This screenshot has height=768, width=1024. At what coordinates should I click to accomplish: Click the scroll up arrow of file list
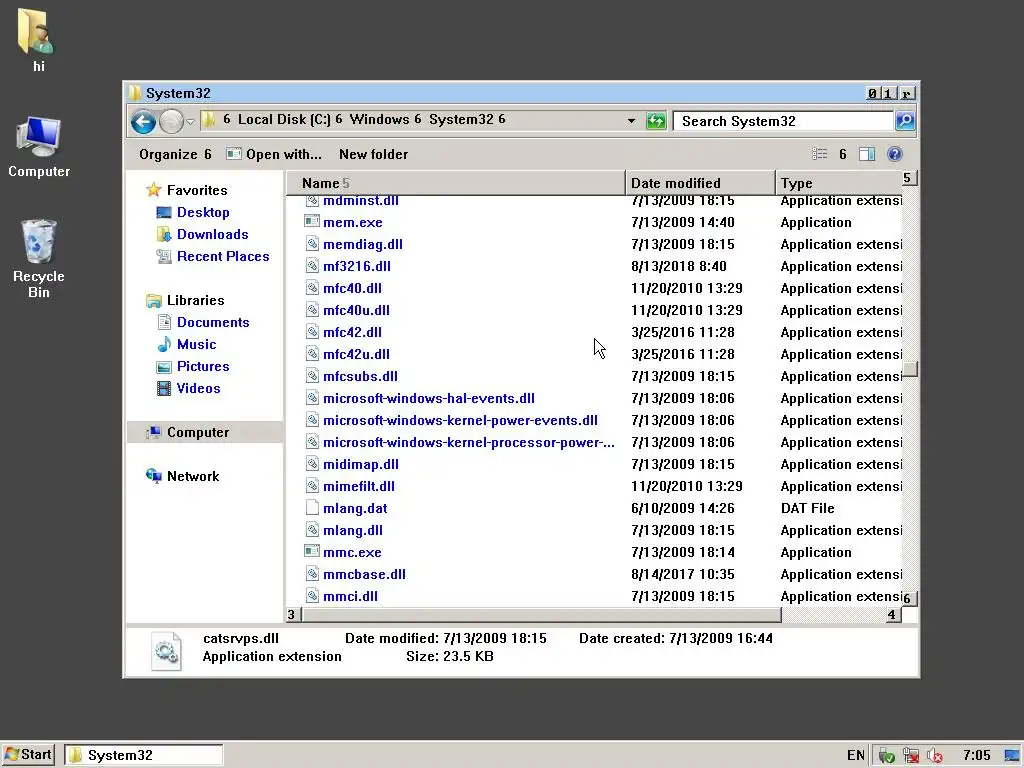click(x=910, y=178)
